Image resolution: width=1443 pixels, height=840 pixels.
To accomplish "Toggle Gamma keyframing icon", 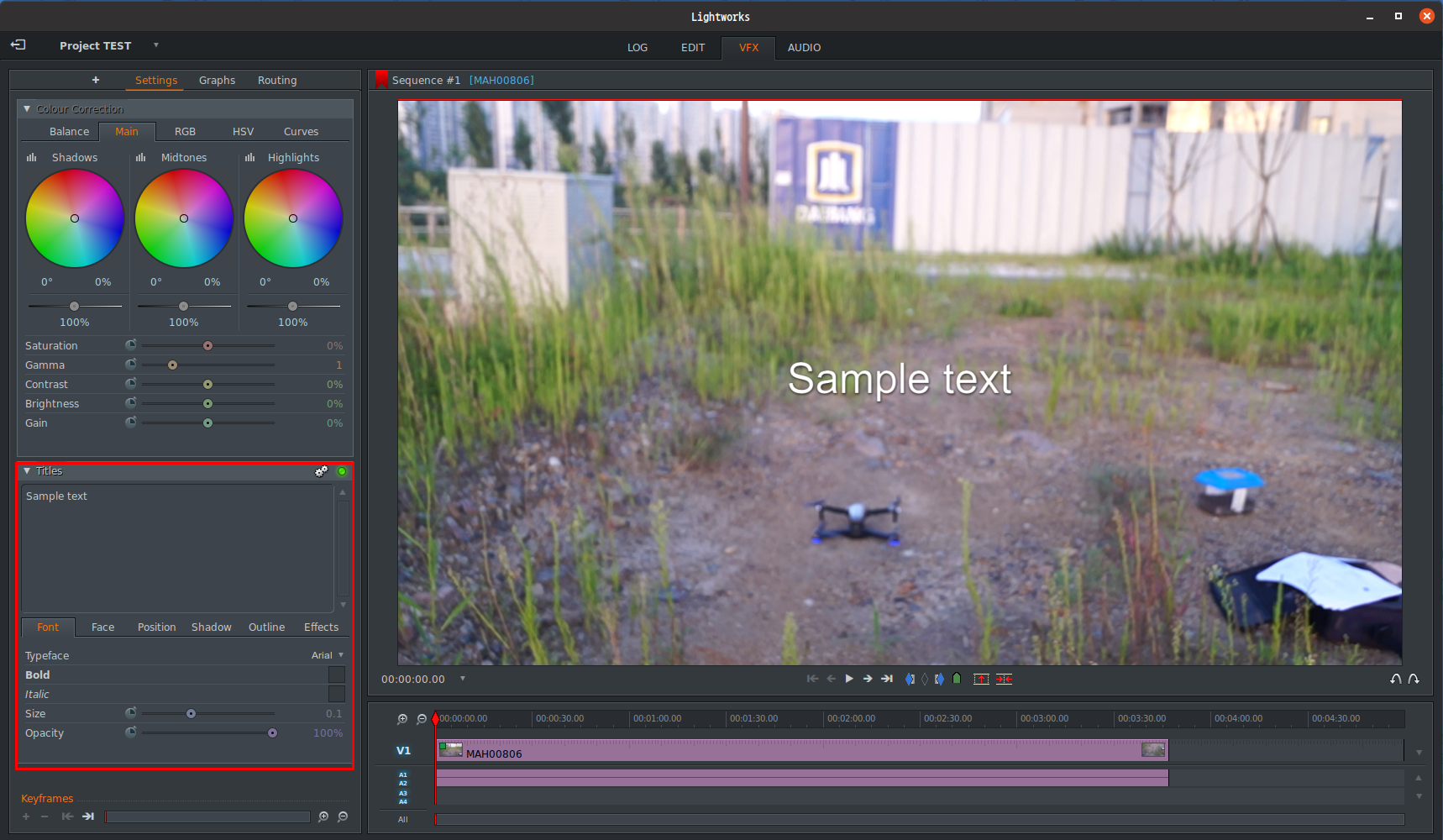I will pyautogui.click(x=131, y=365).
